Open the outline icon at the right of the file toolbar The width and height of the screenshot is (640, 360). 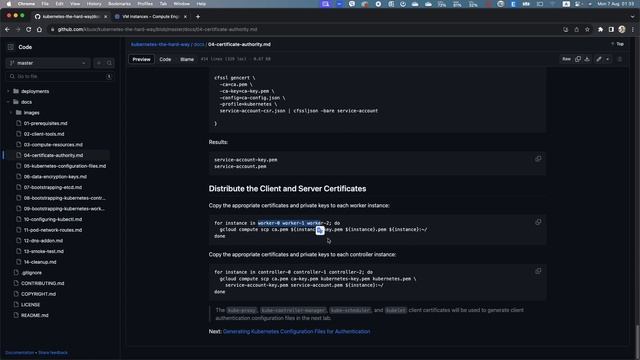point(620,59)
